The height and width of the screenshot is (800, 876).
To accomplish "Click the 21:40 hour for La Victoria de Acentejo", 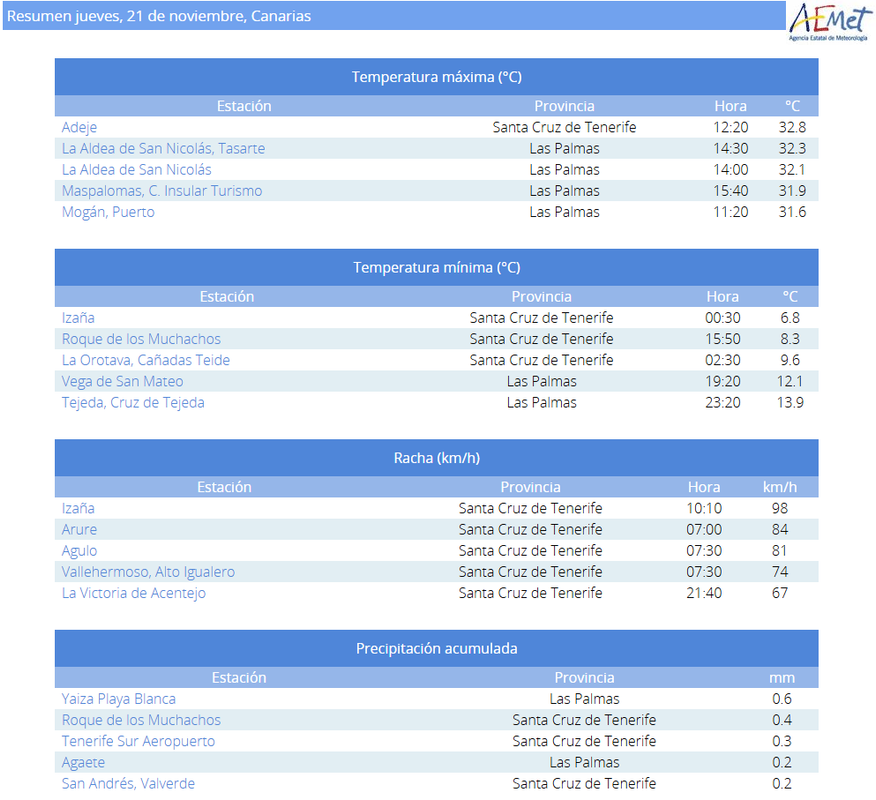I will coord(704,593).
